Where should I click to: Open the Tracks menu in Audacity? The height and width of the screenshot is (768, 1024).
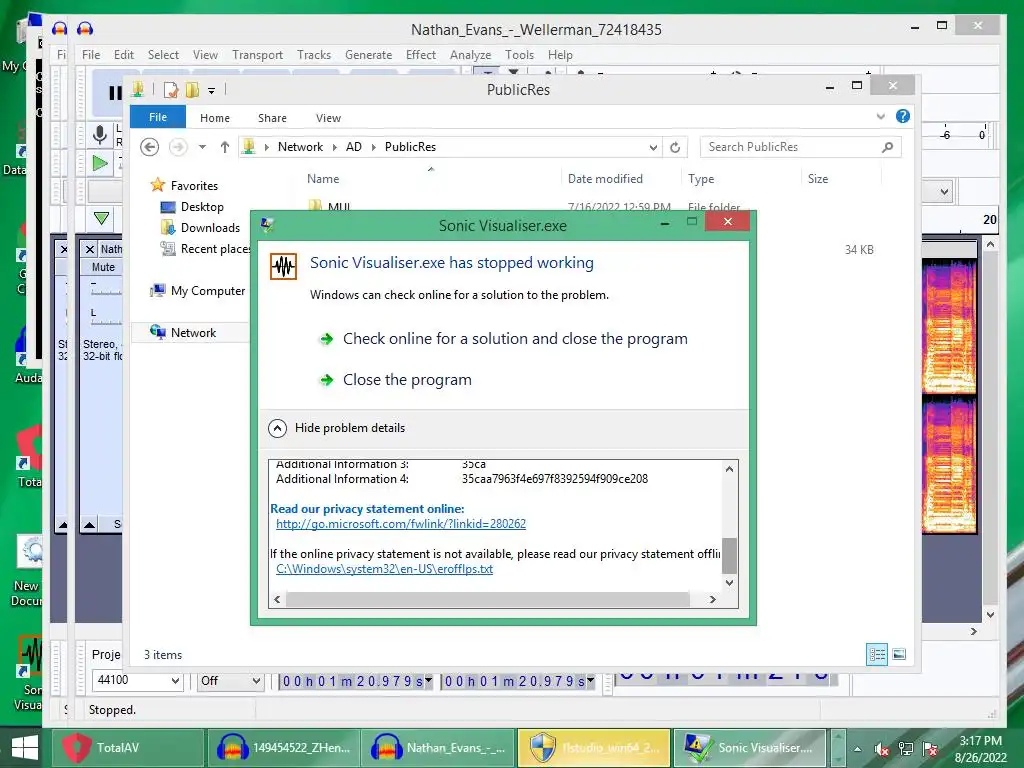click(313, 55)
